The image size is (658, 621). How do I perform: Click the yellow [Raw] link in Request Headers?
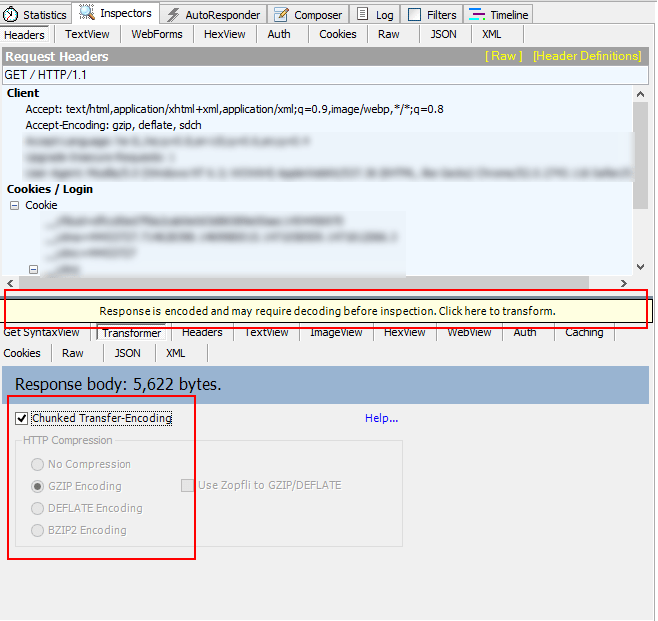tap(504, 56)
